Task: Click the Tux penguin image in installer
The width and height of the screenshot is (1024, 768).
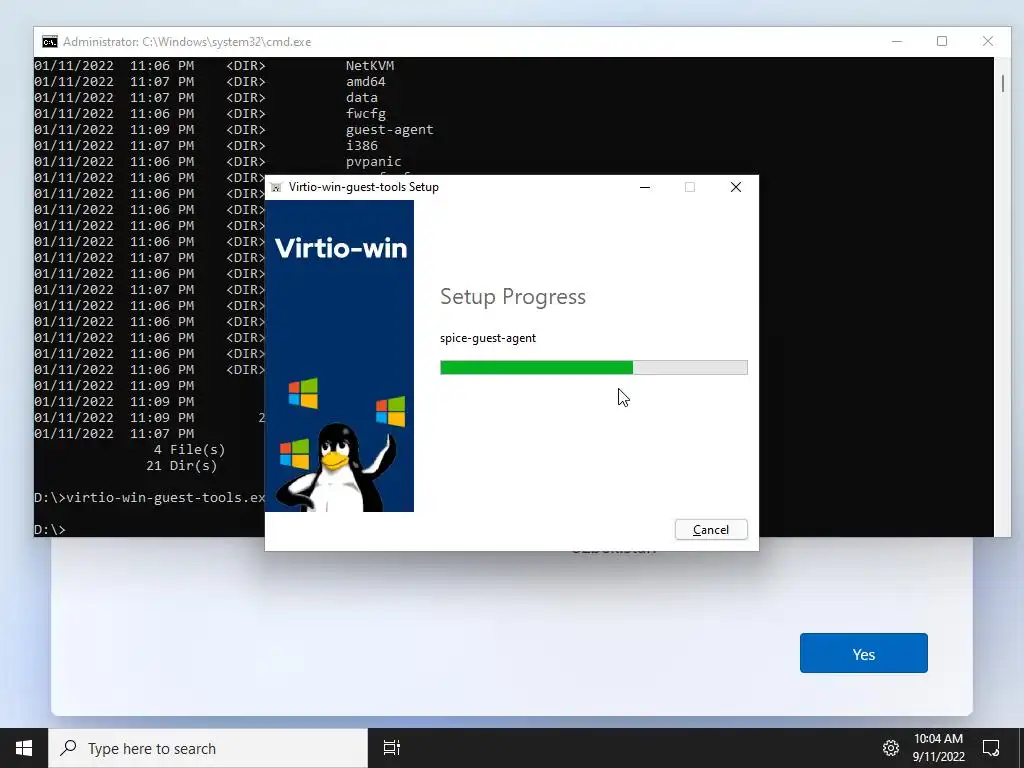Action: 336,467
